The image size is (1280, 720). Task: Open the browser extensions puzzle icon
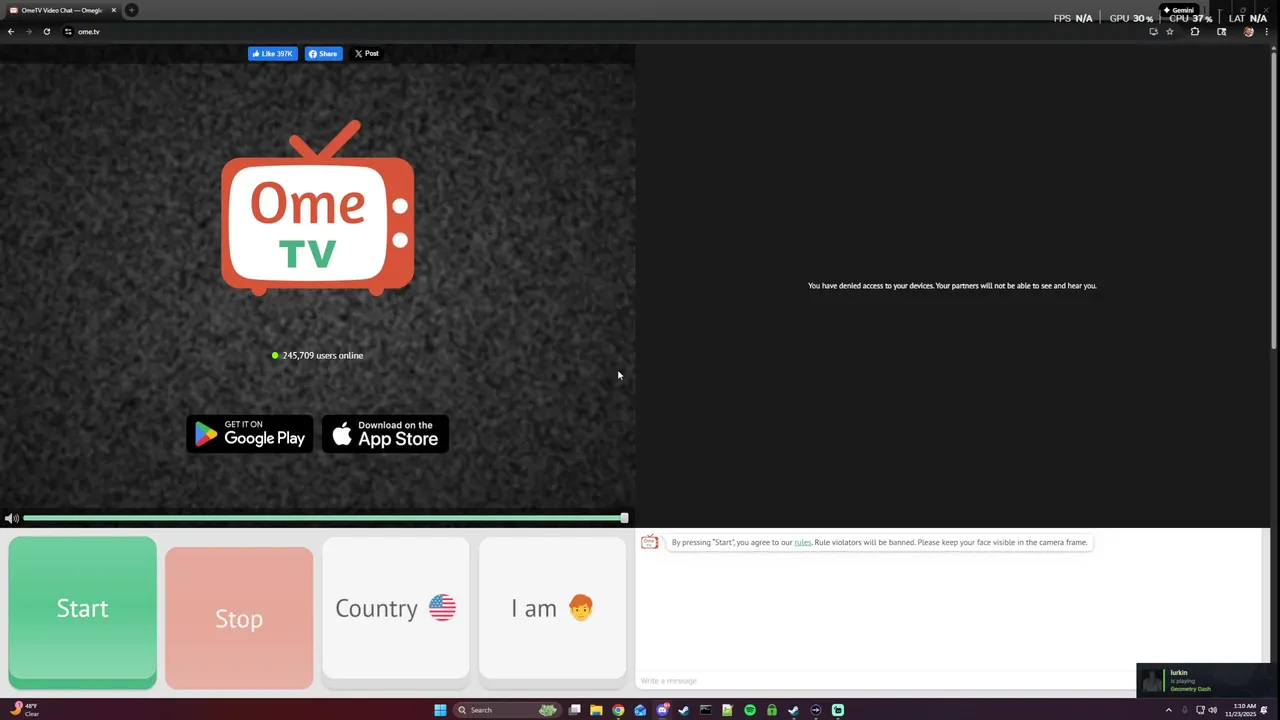click(1195, 32)
